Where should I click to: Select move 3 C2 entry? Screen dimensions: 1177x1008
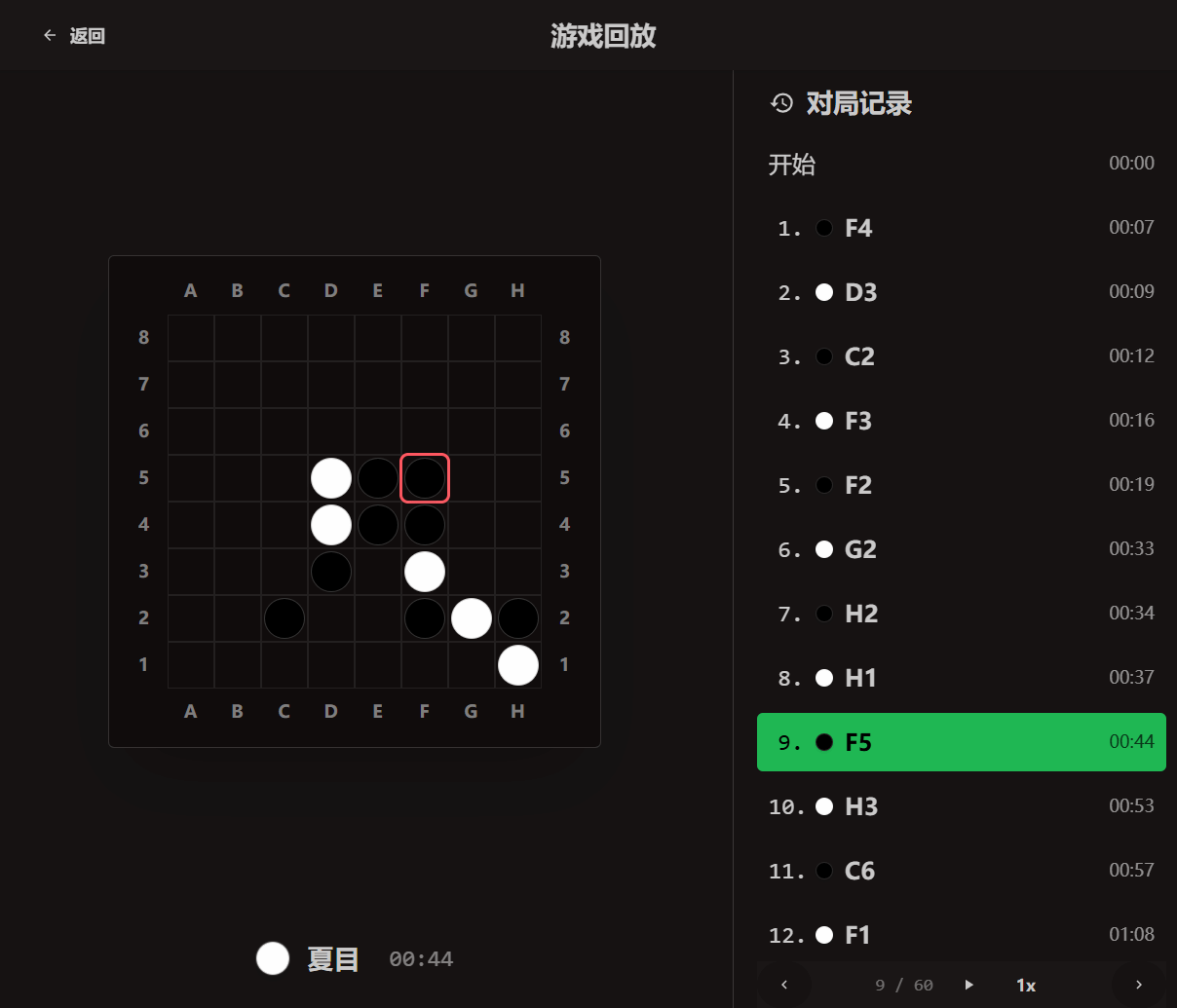[961, 356]
